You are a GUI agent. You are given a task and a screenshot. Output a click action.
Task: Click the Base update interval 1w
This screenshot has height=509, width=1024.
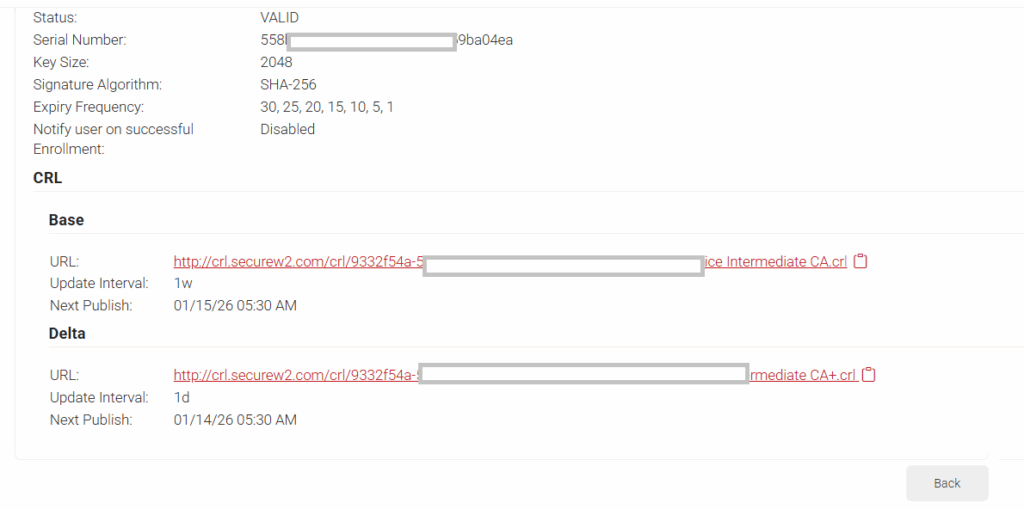(x=183, y=283)
